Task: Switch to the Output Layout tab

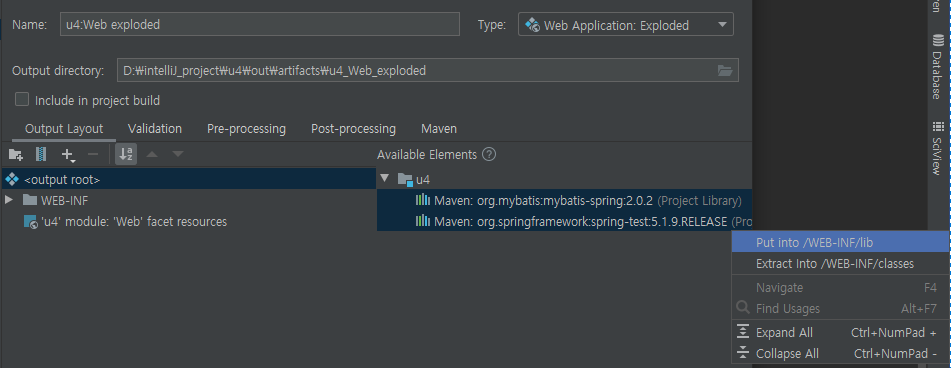Action: point(64,129)
